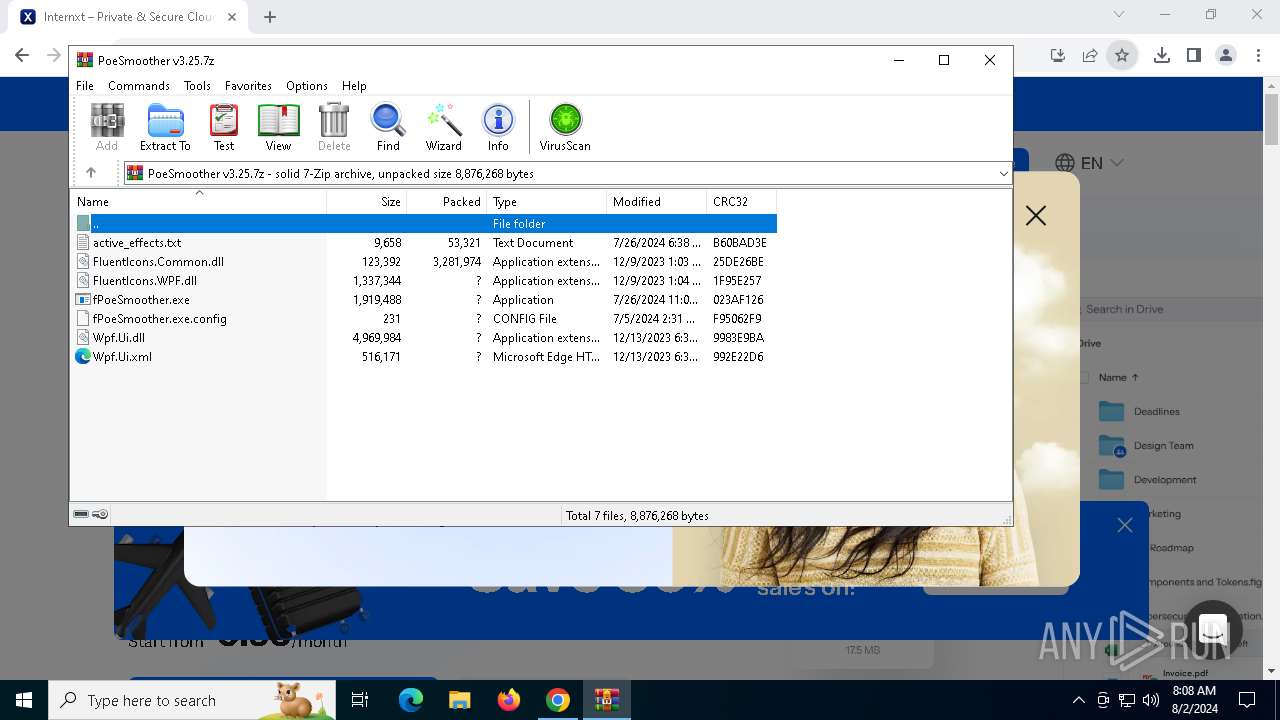Open the View file tool
The height and width of the screenshot is (720, 1280).
pyautogui.click(x=278, y=127)
